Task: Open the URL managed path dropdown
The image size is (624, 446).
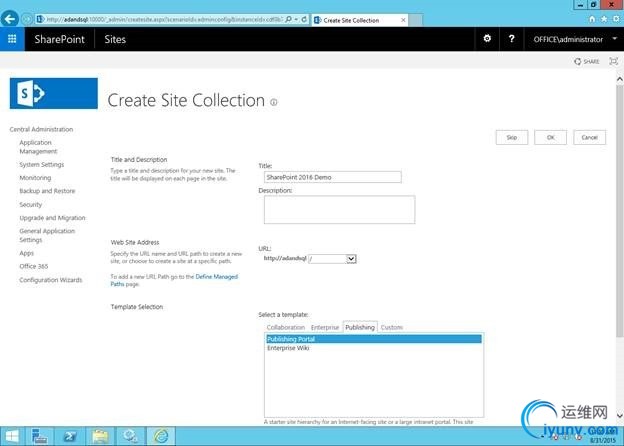Action: pos(351,259)
